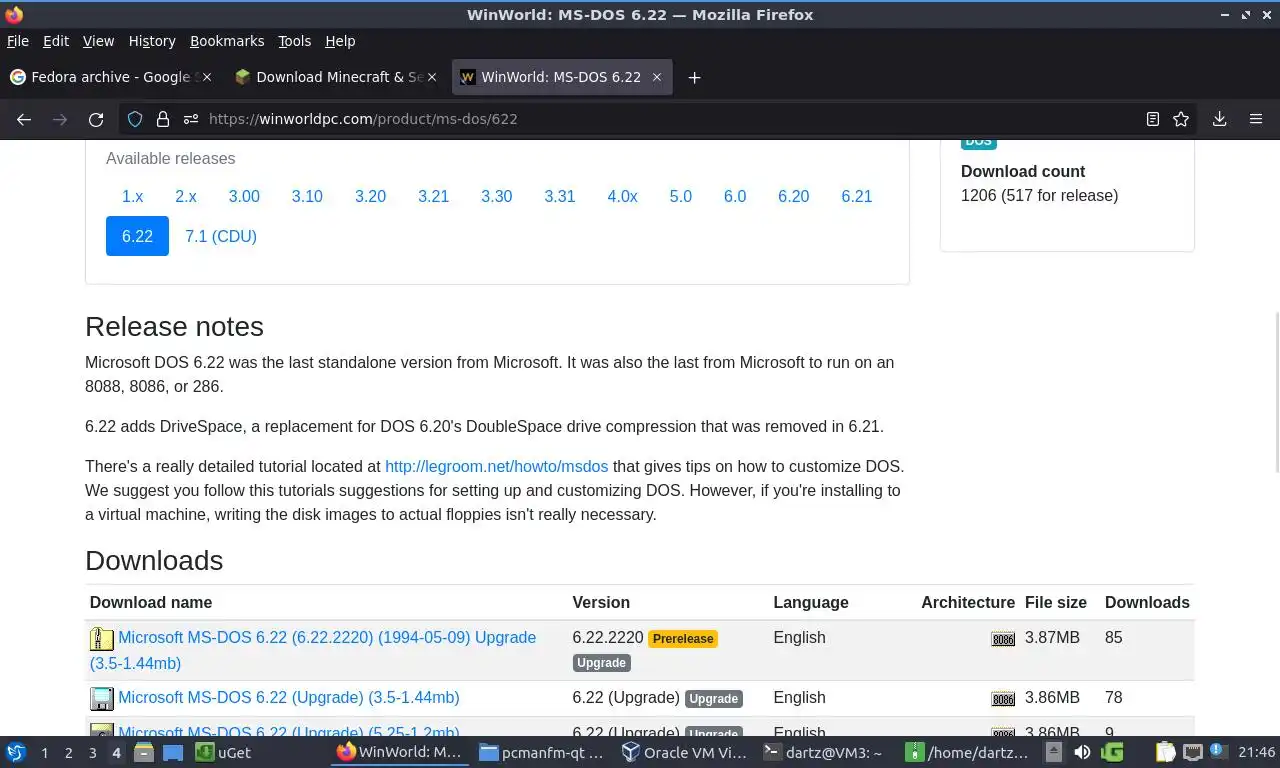Switch to virtual desktop 2
Image resolution: width=1280 pixels, height=768 pixels.
click(x=68, y=753)
